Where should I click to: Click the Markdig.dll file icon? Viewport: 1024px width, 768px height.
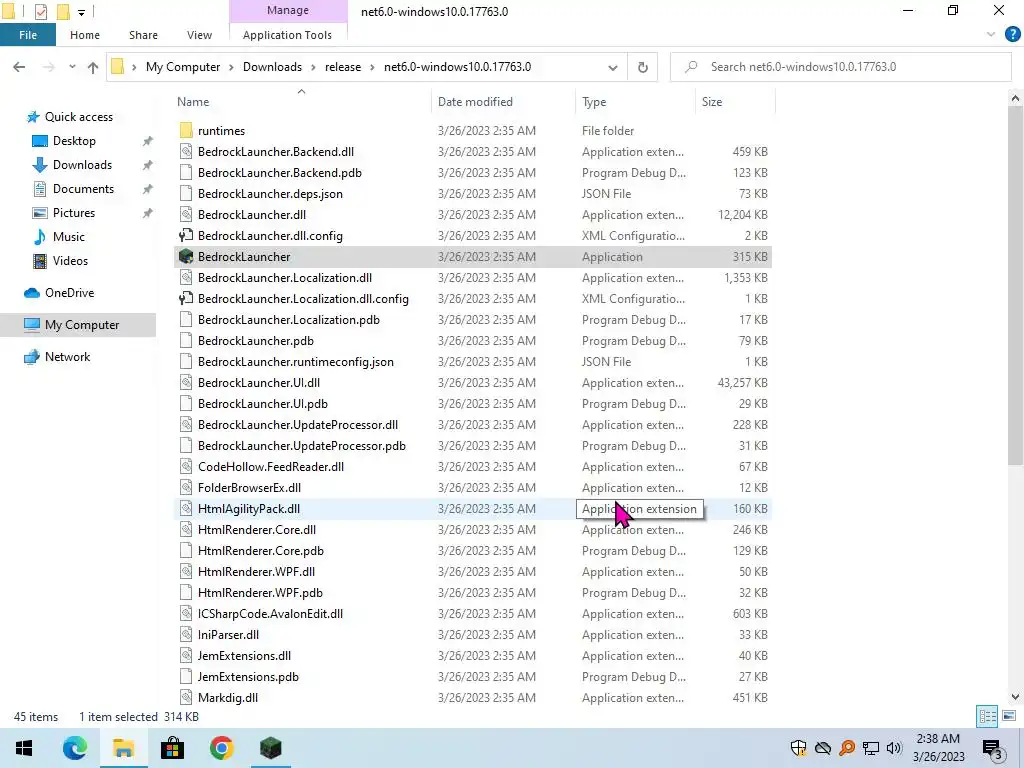[186, 697]
